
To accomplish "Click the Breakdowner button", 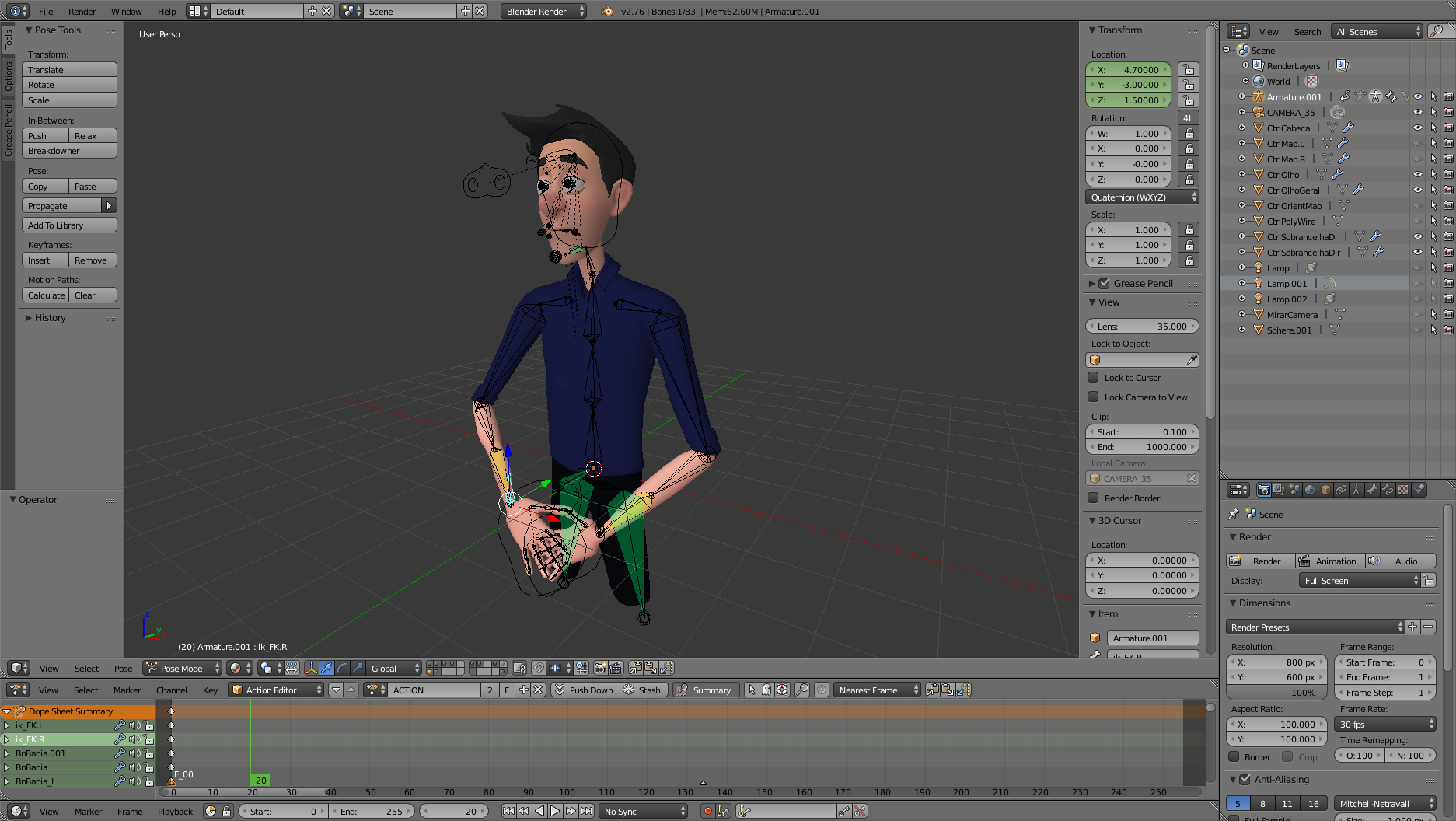I will coord(69,151).
